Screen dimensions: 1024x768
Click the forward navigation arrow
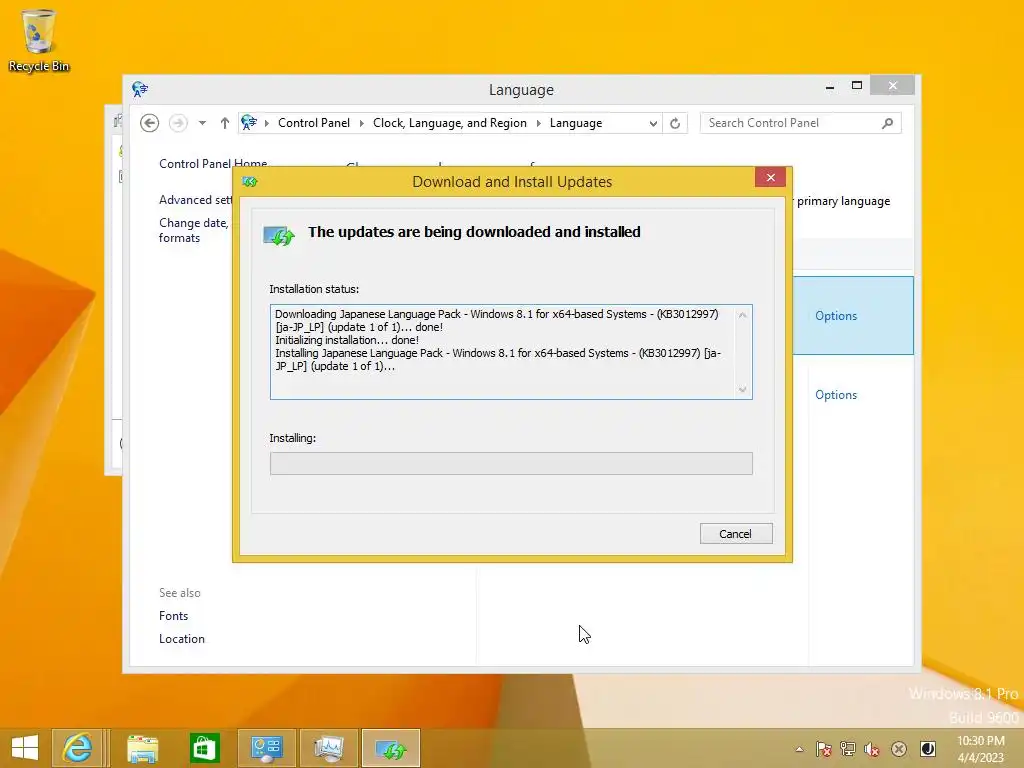pos(178,123)
